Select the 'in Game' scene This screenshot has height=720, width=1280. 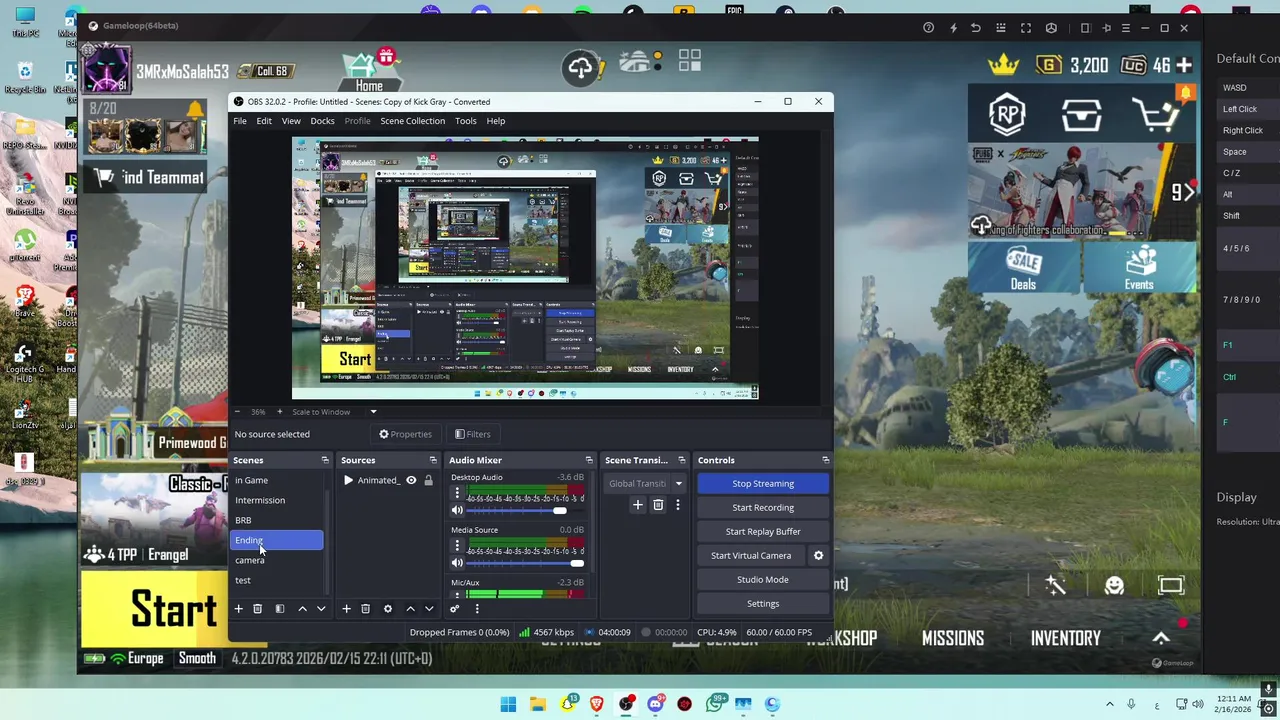(277, 480)
